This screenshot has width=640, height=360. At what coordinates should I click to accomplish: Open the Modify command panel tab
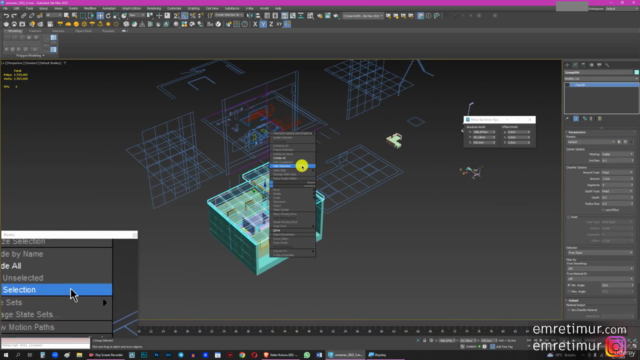(576, 65)
